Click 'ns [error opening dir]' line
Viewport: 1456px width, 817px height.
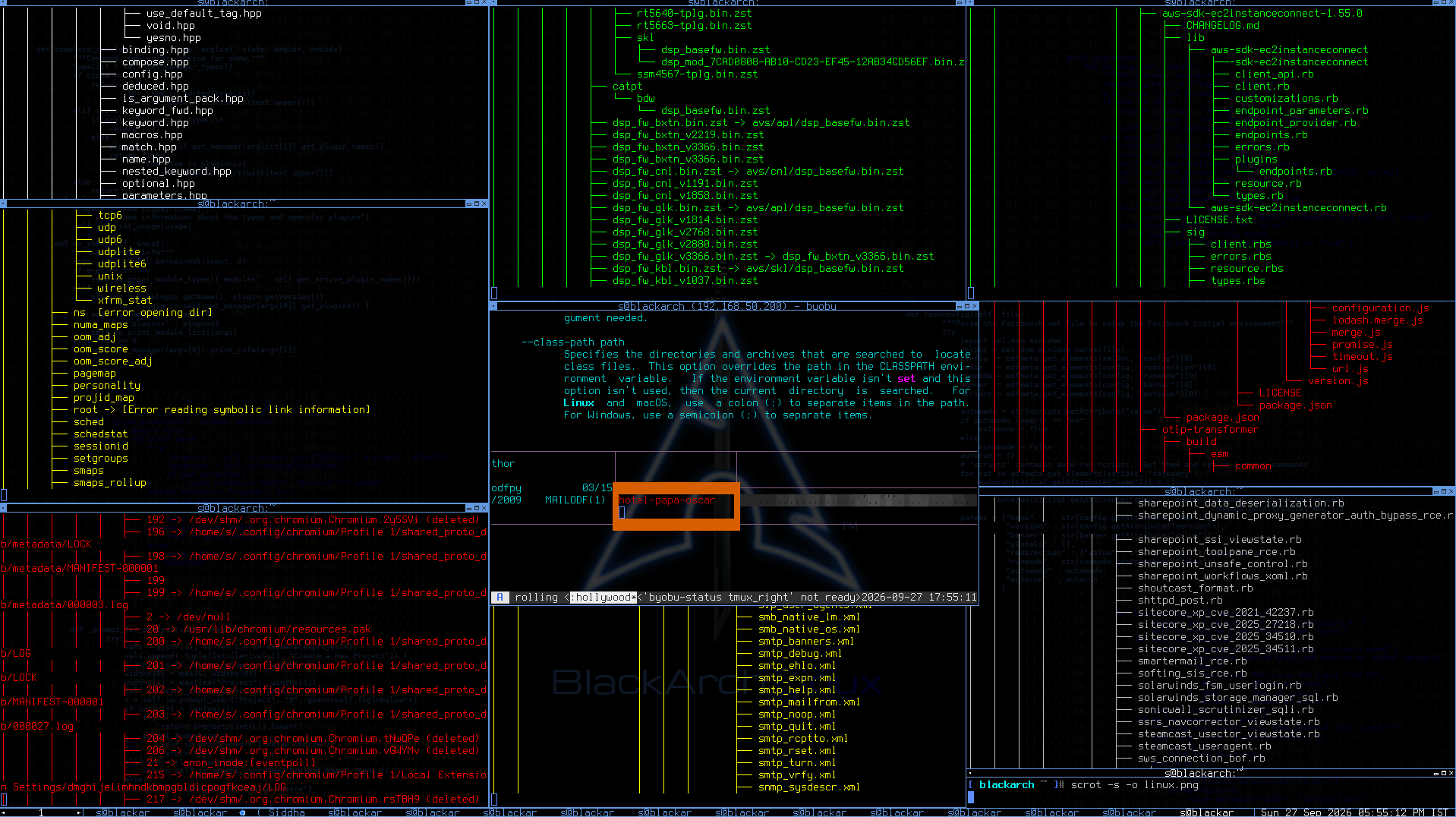143,313
